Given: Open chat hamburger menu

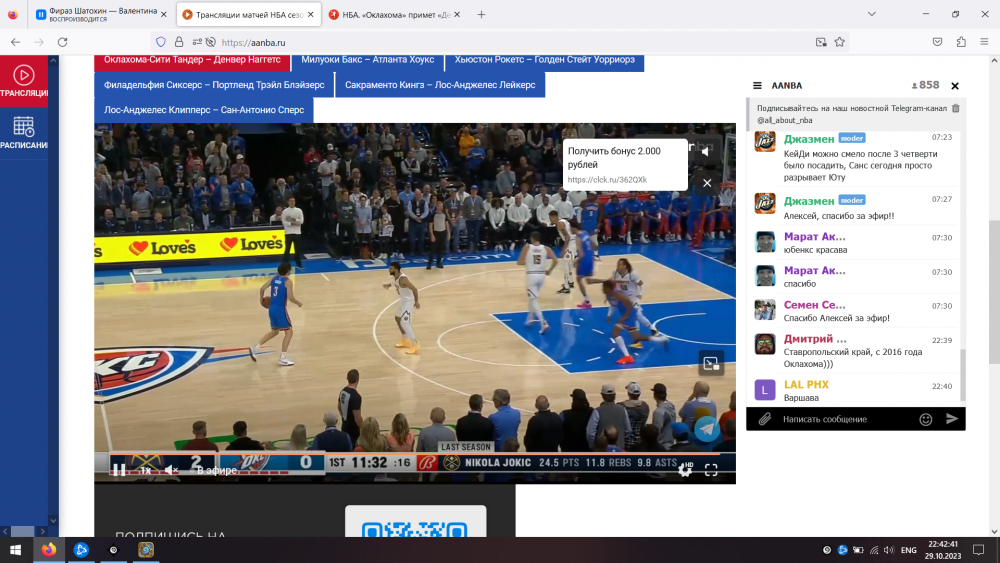Looking at the screenshot, I should pos(757,86).
